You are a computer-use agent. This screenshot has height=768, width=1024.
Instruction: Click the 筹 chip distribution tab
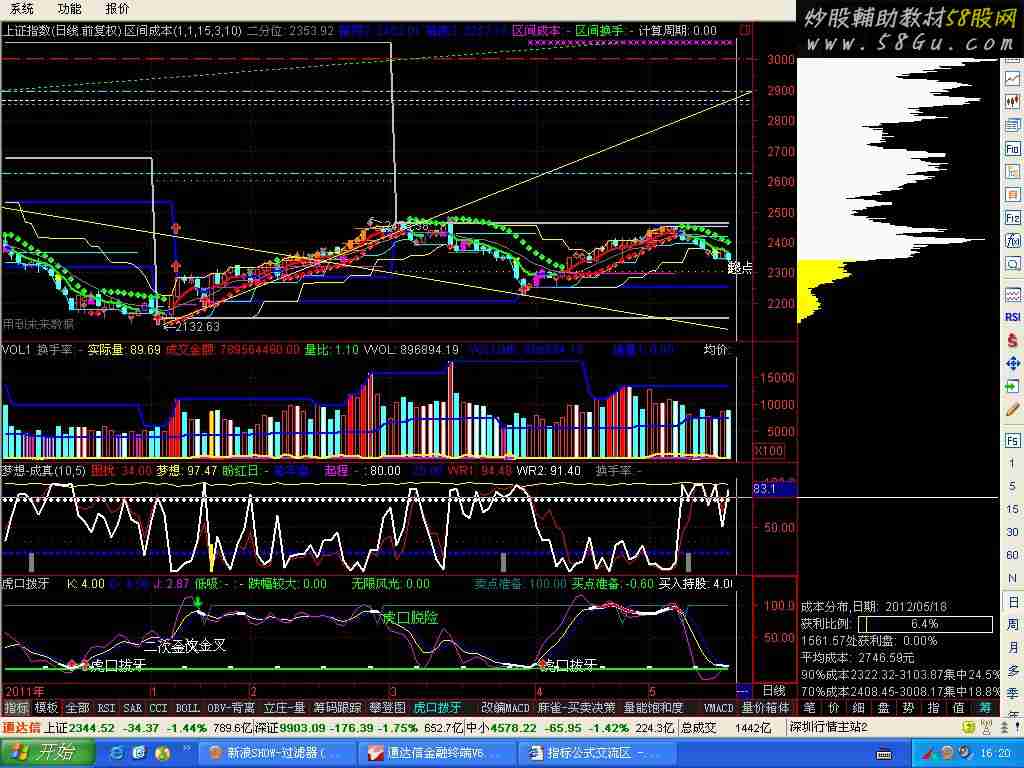[984, 708]
